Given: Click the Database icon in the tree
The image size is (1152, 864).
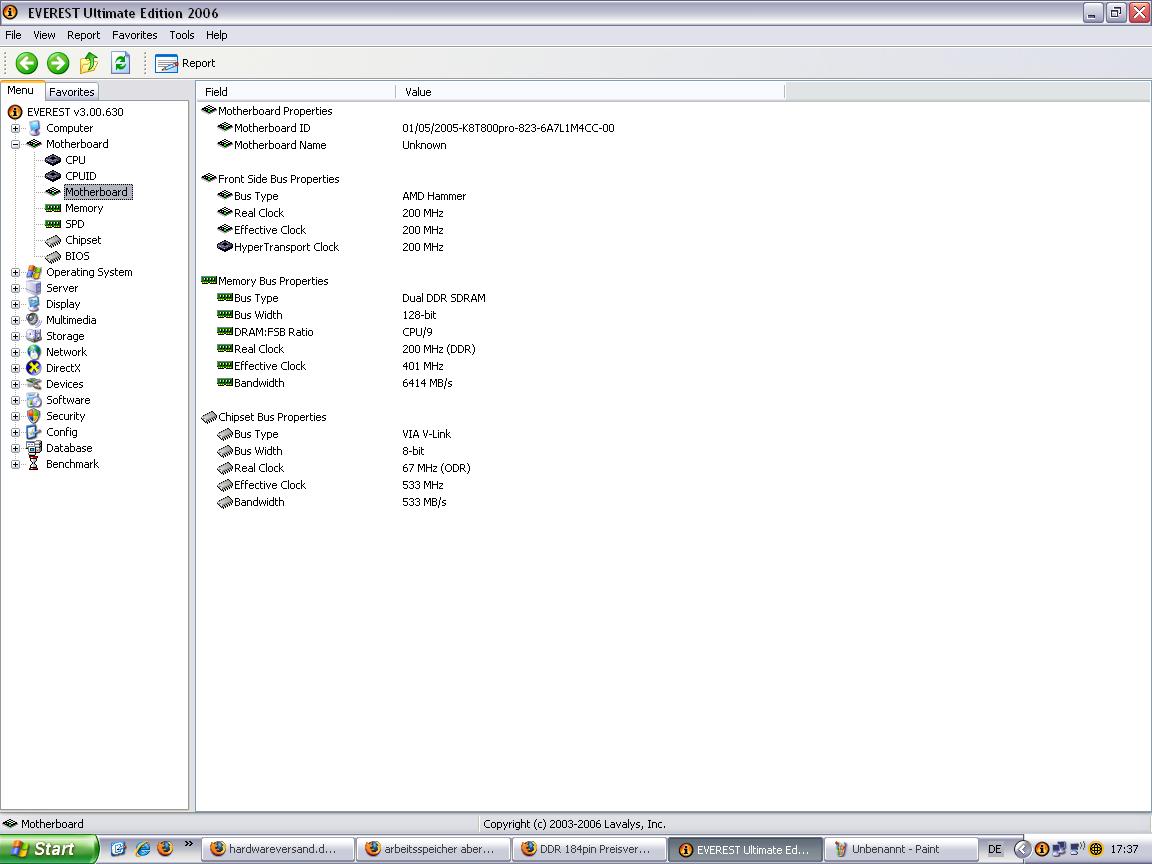Looking at the screenshot, I should pyautogui.click(x=34, y=448).
